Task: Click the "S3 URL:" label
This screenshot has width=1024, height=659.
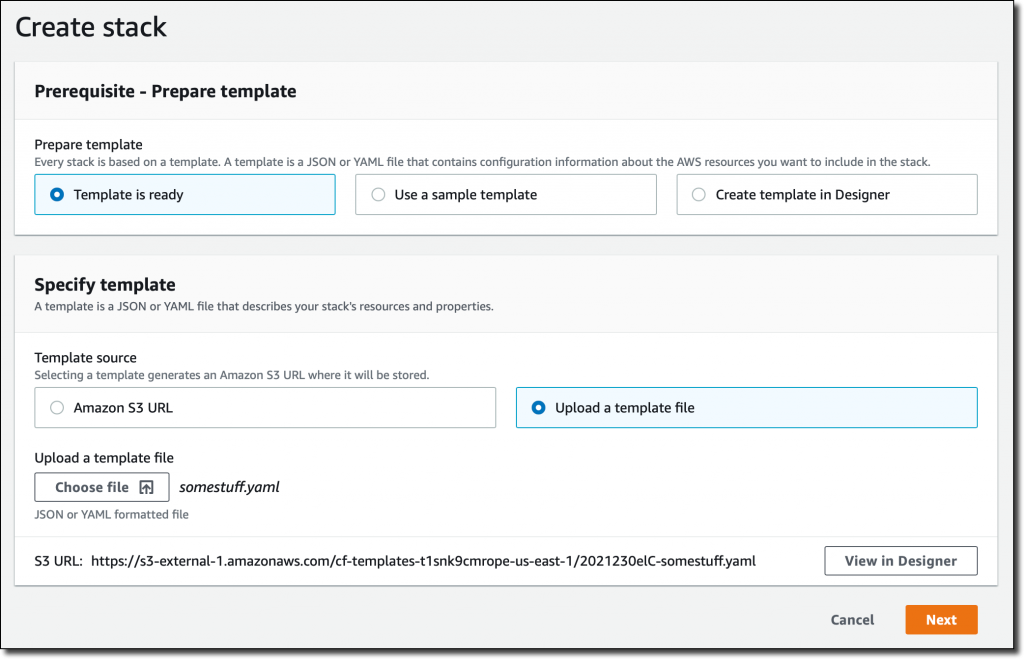Action: [x=58, y=561]
